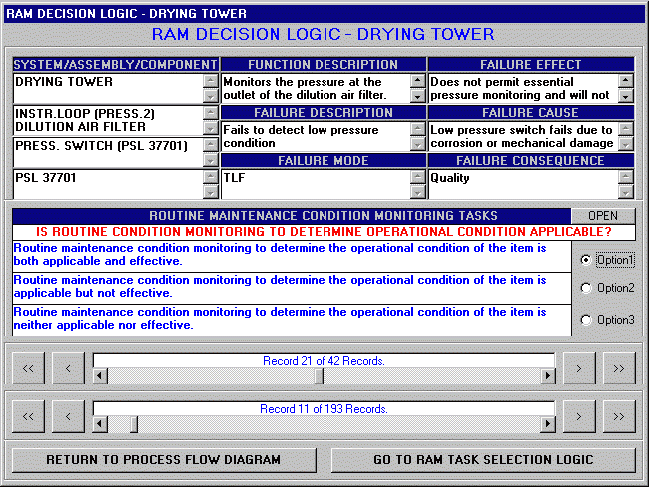Click 'Low pressure switch fails' cause field
The height and width of the screenshot is (487, 649).
(524, 137)
